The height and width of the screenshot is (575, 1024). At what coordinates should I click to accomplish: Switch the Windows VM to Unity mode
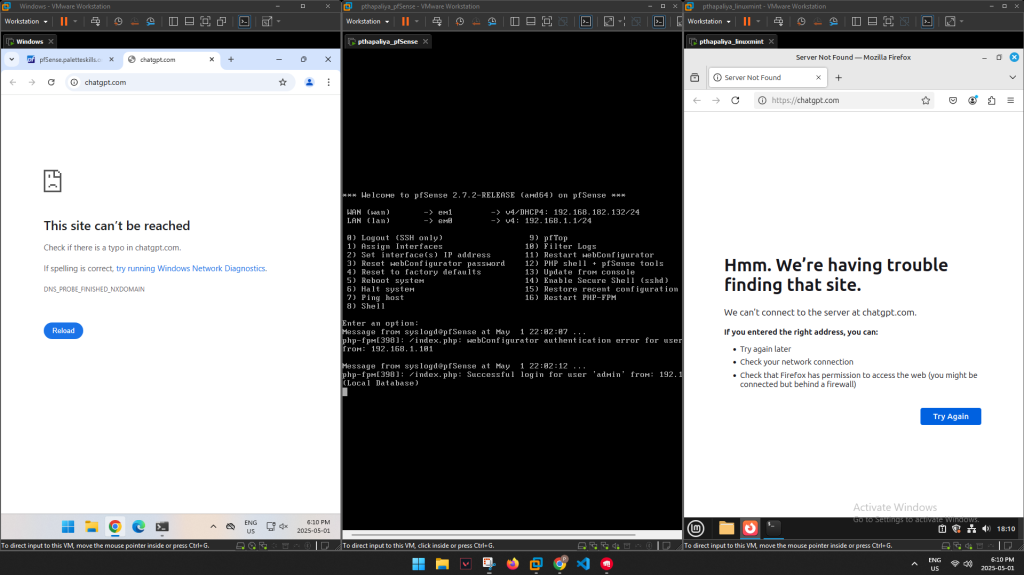point(221,22)
